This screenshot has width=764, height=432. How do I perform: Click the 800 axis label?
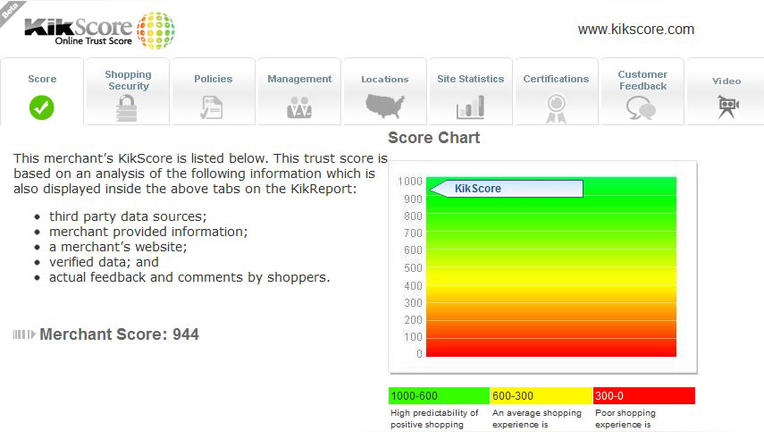pyautogui.click(x=413, y=216)
